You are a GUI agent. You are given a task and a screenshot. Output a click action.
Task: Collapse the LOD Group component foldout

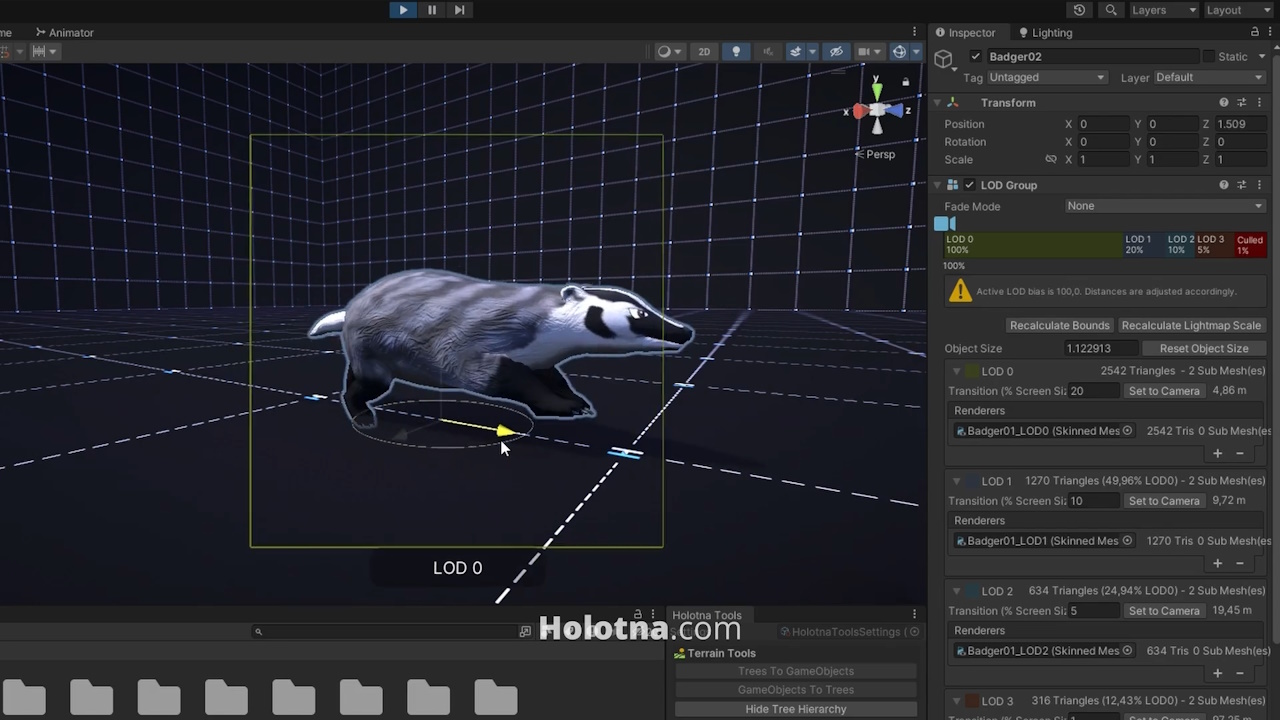(938, 185)
